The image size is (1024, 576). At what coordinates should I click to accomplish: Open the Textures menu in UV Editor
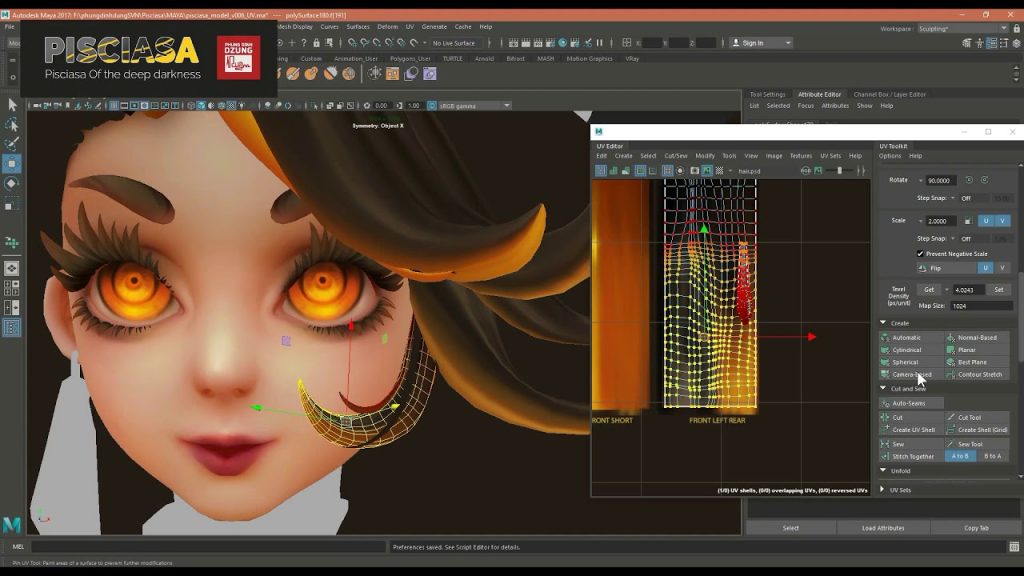point(801,156)
